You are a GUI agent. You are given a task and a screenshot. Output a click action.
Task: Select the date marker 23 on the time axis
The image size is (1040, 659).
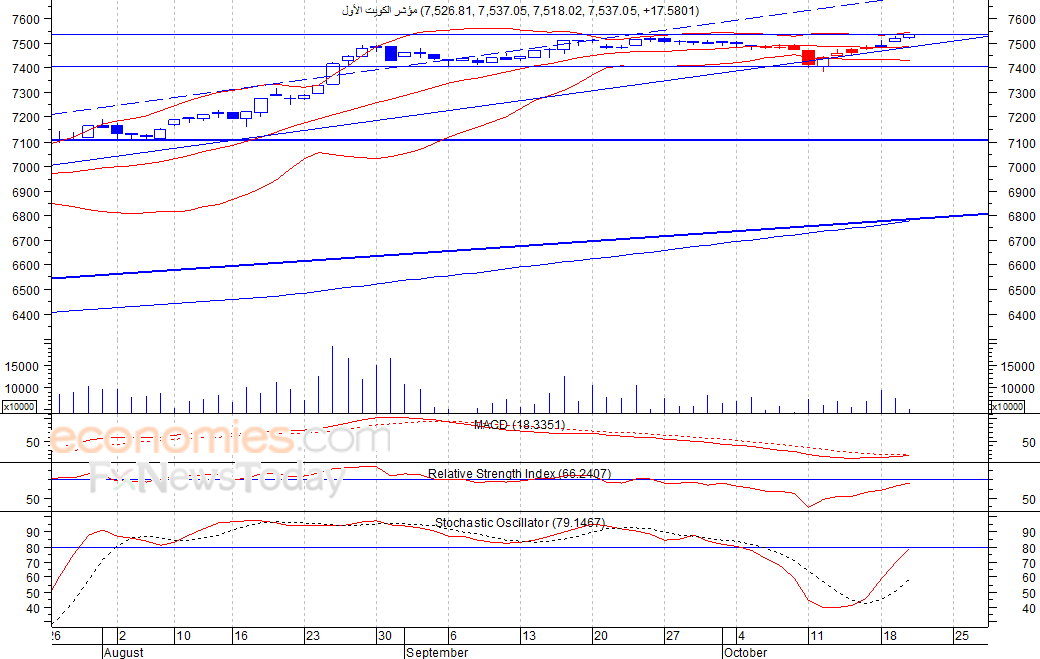[x=313, y=636]
